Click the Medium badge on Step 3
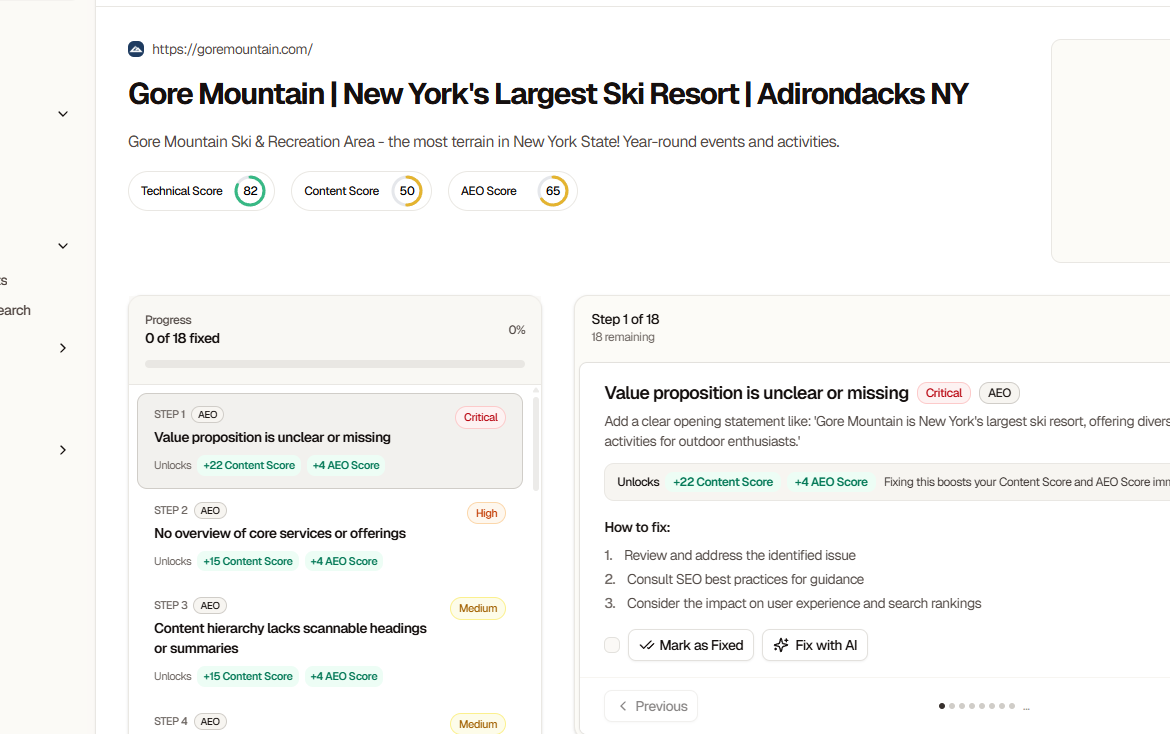This screenshot has width=1170, height=734. point(478,608)
